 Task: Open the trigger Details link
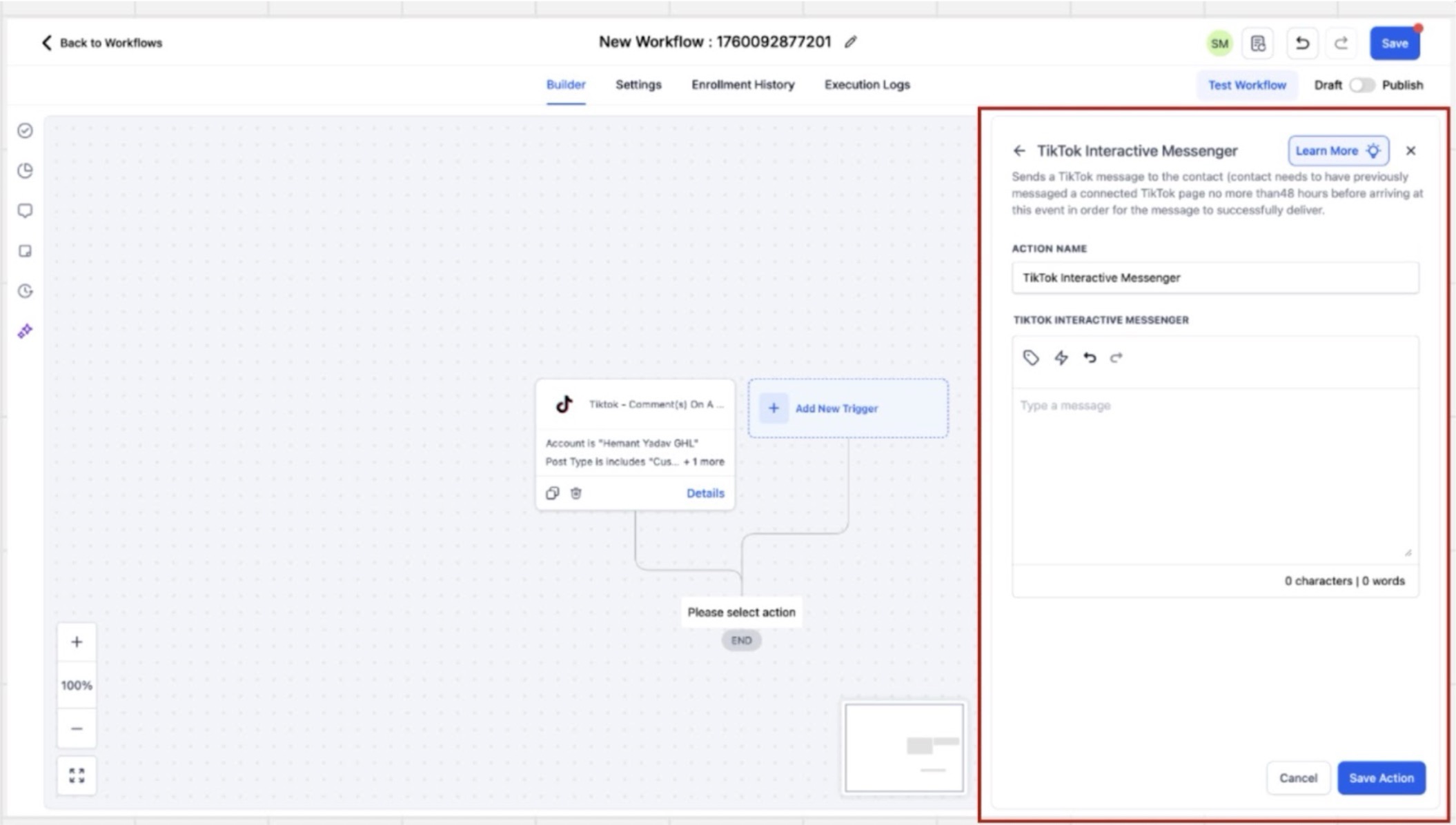point(705,493)
